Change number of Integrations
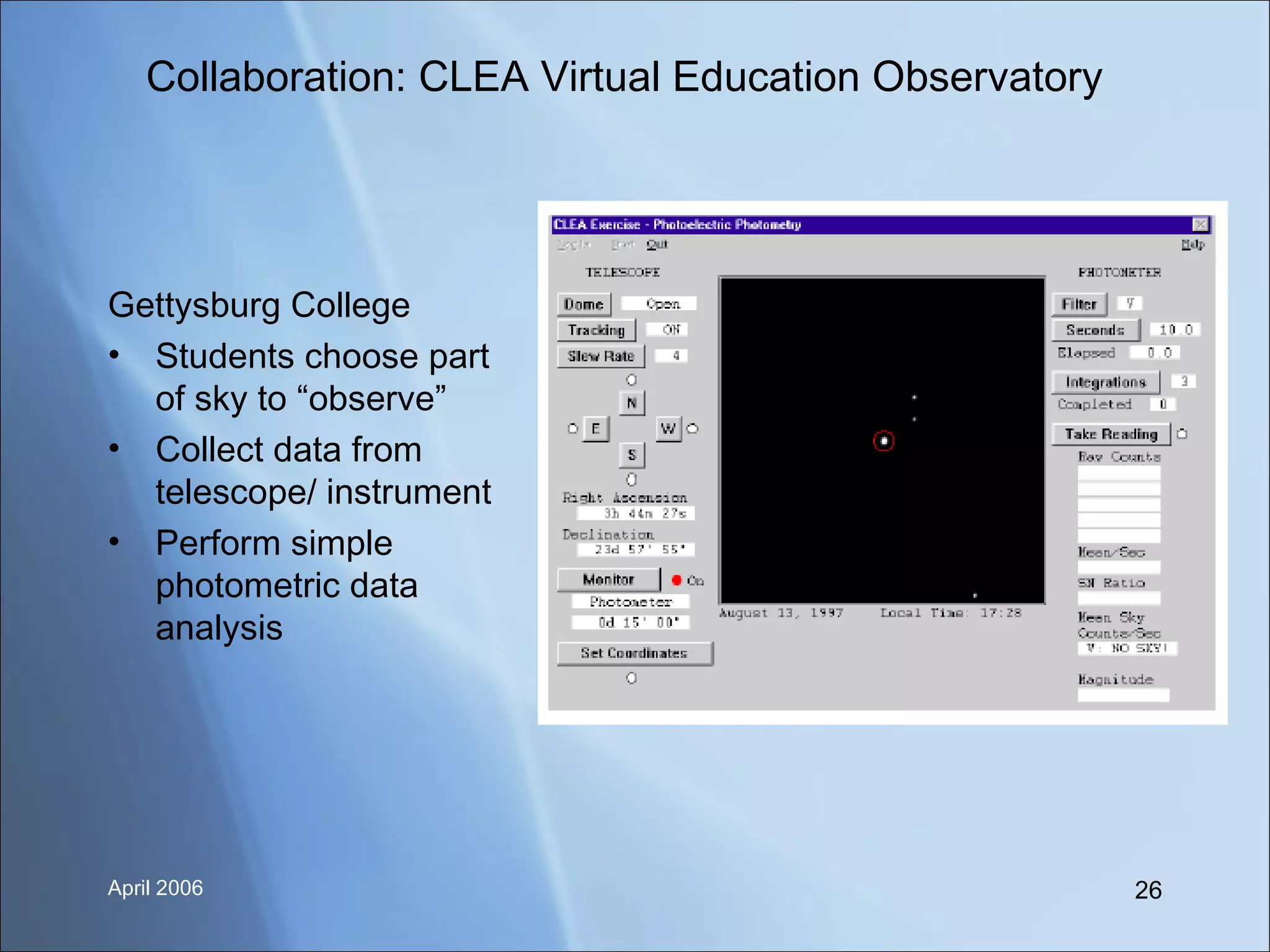Viewport: 1270px width, 952px height. [x=1106, y=382]
